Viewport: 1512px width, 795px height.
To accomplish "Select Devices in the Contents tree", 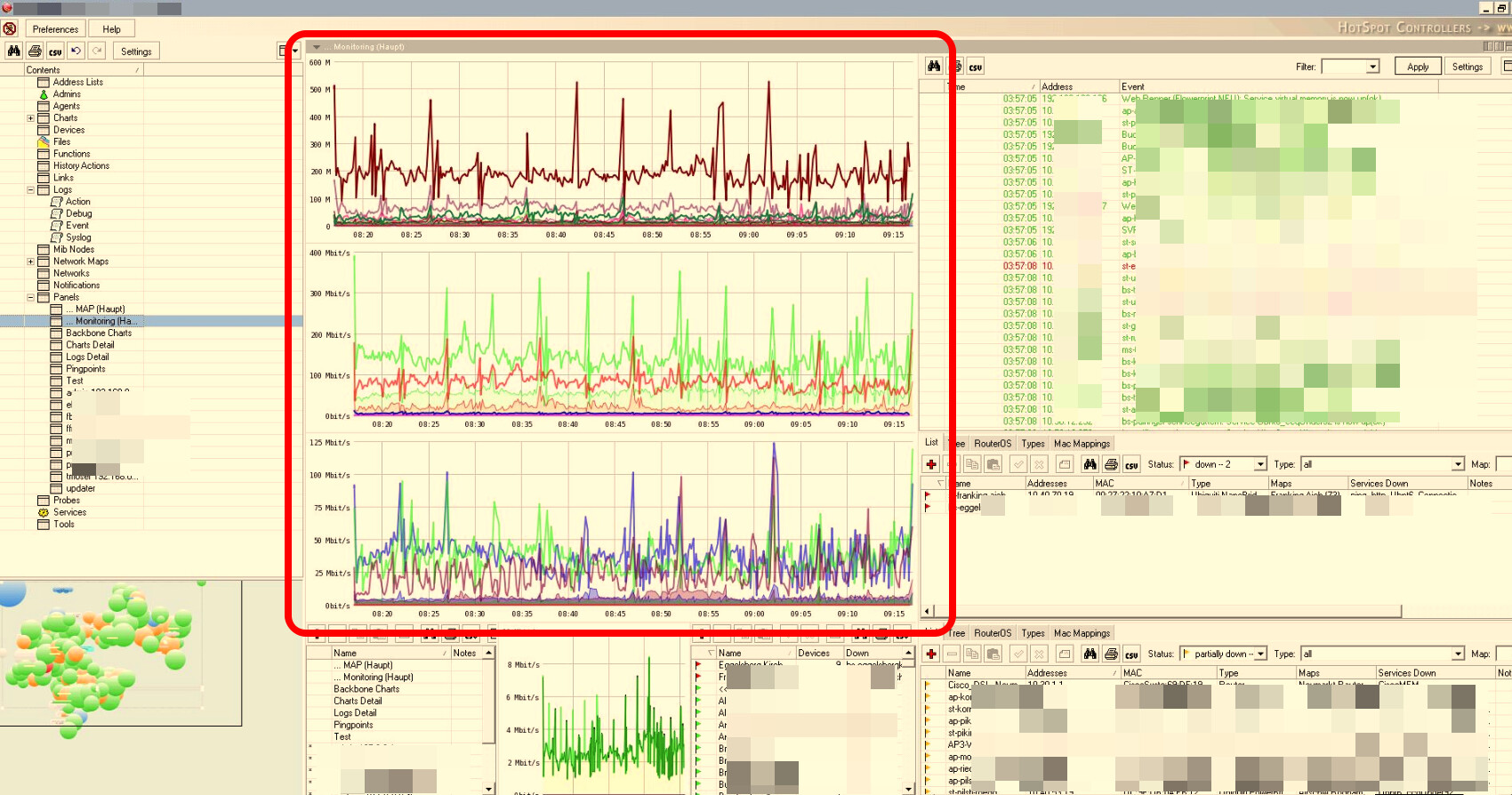I will (x=68, y=130).
